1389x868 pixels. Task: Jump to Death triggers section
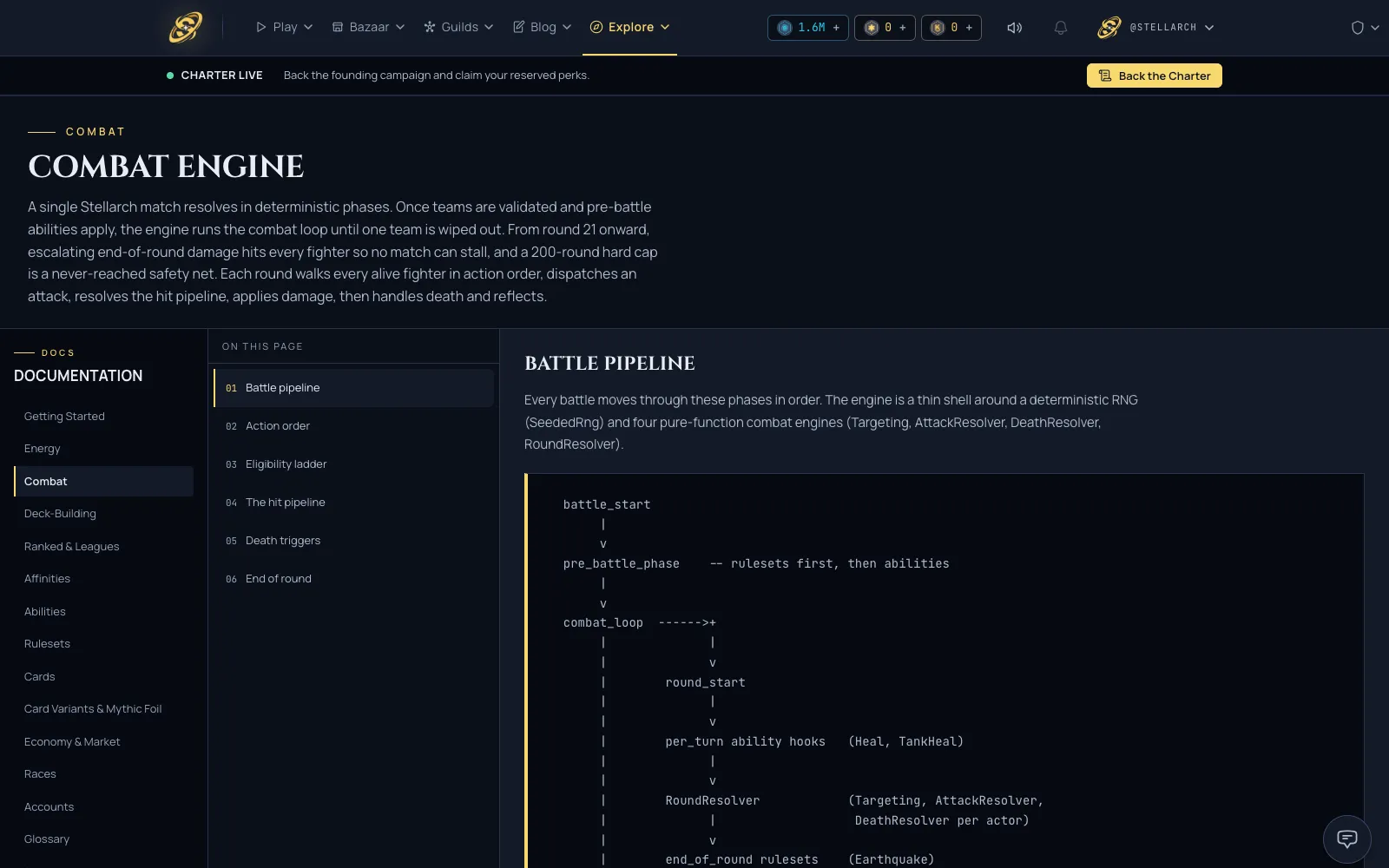pyautogui.click(x=353, y=541)
